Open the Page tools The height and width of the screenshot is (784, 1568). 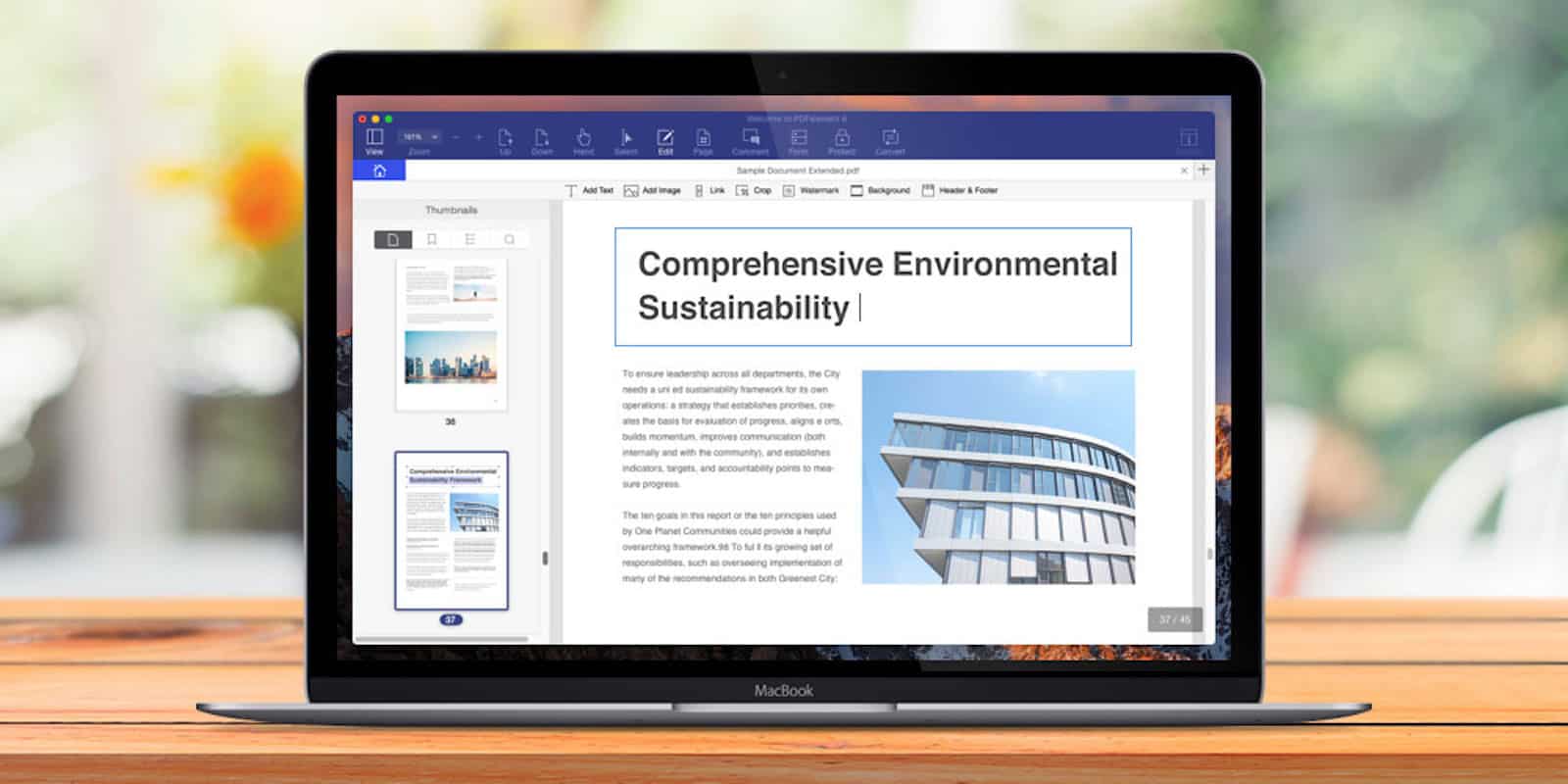click(703, 138)
